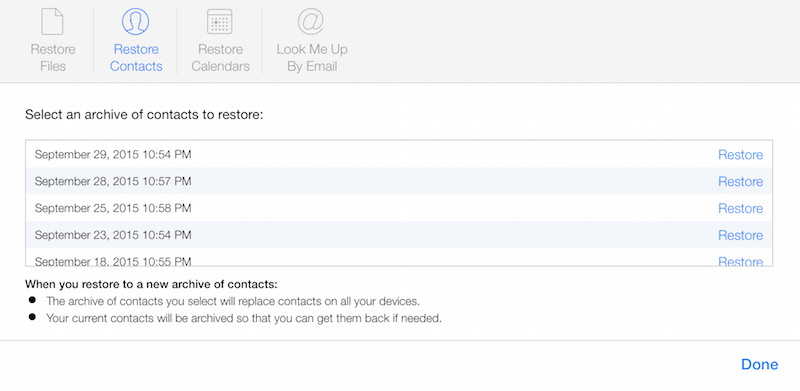
Task: Restore the September 29, 2015 archive
Action: tap(740, 155)
